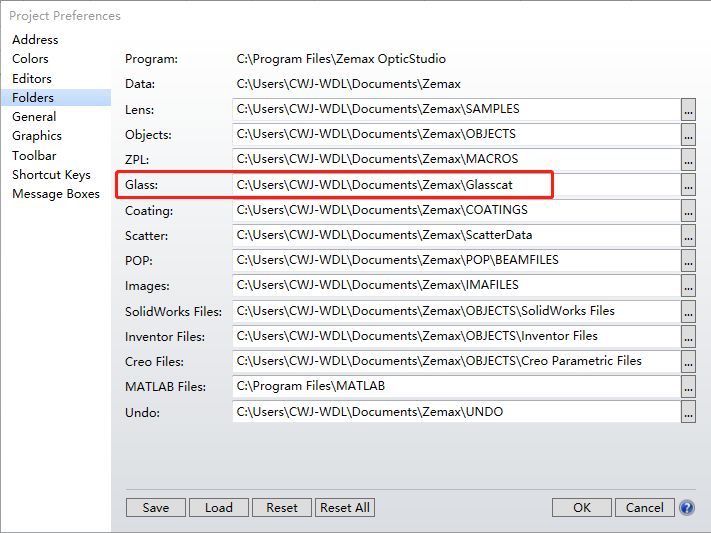Click the ellipsis button beside ZPL path
711x533 pixels.
[x=688, y=160]
